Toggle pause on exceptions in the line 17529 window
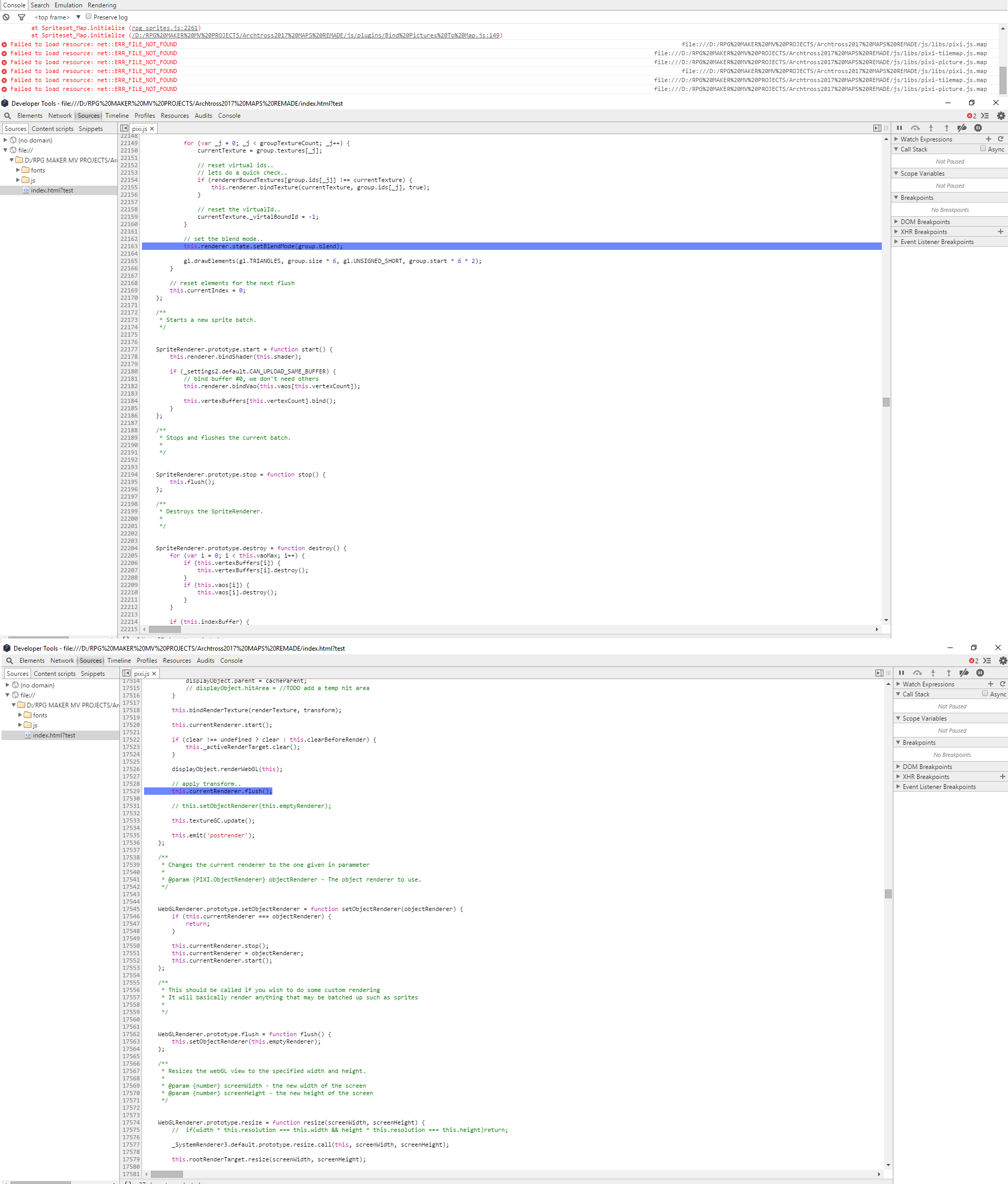 click(980, 673)
